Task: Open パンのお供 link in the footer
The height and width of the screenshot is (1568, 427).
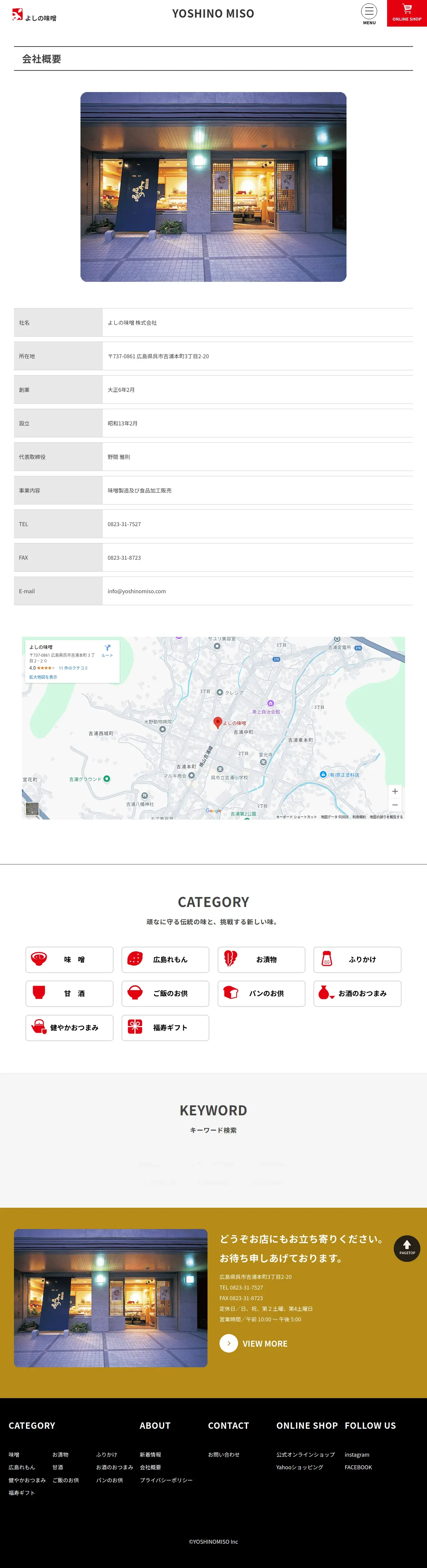Action: (x=110, y=1480)
